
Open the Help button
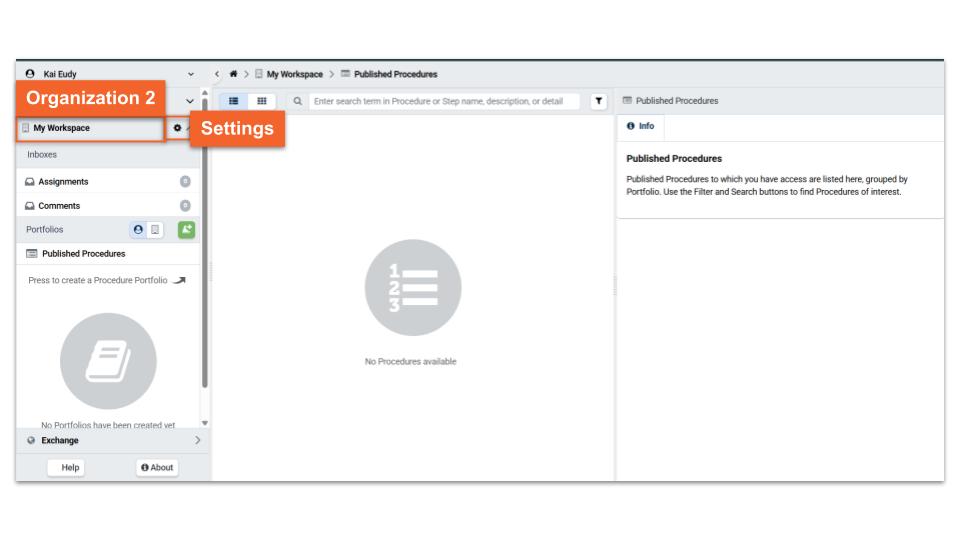pos(66,468)
